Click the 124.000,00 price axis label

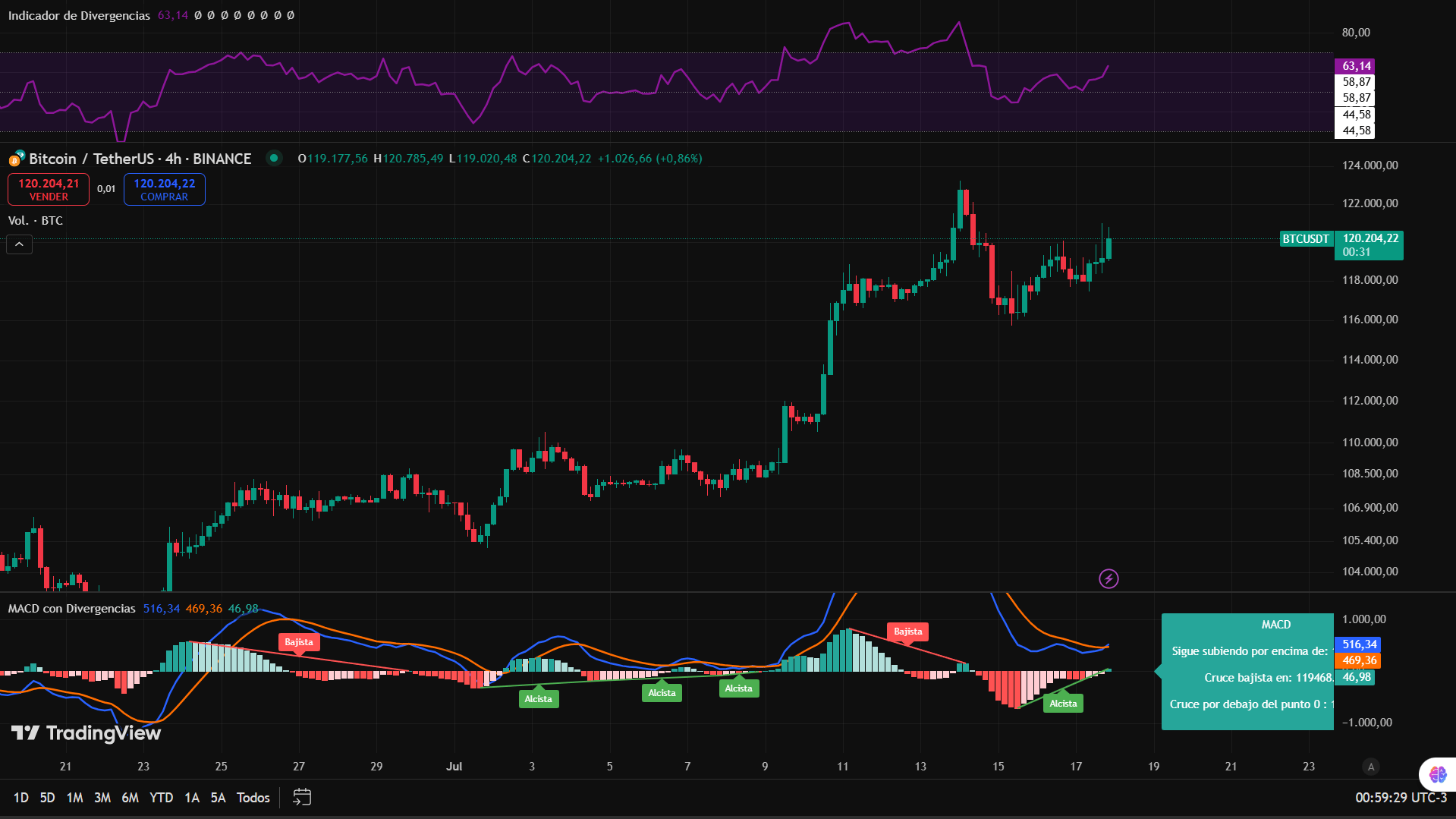tap(1370, 165)
